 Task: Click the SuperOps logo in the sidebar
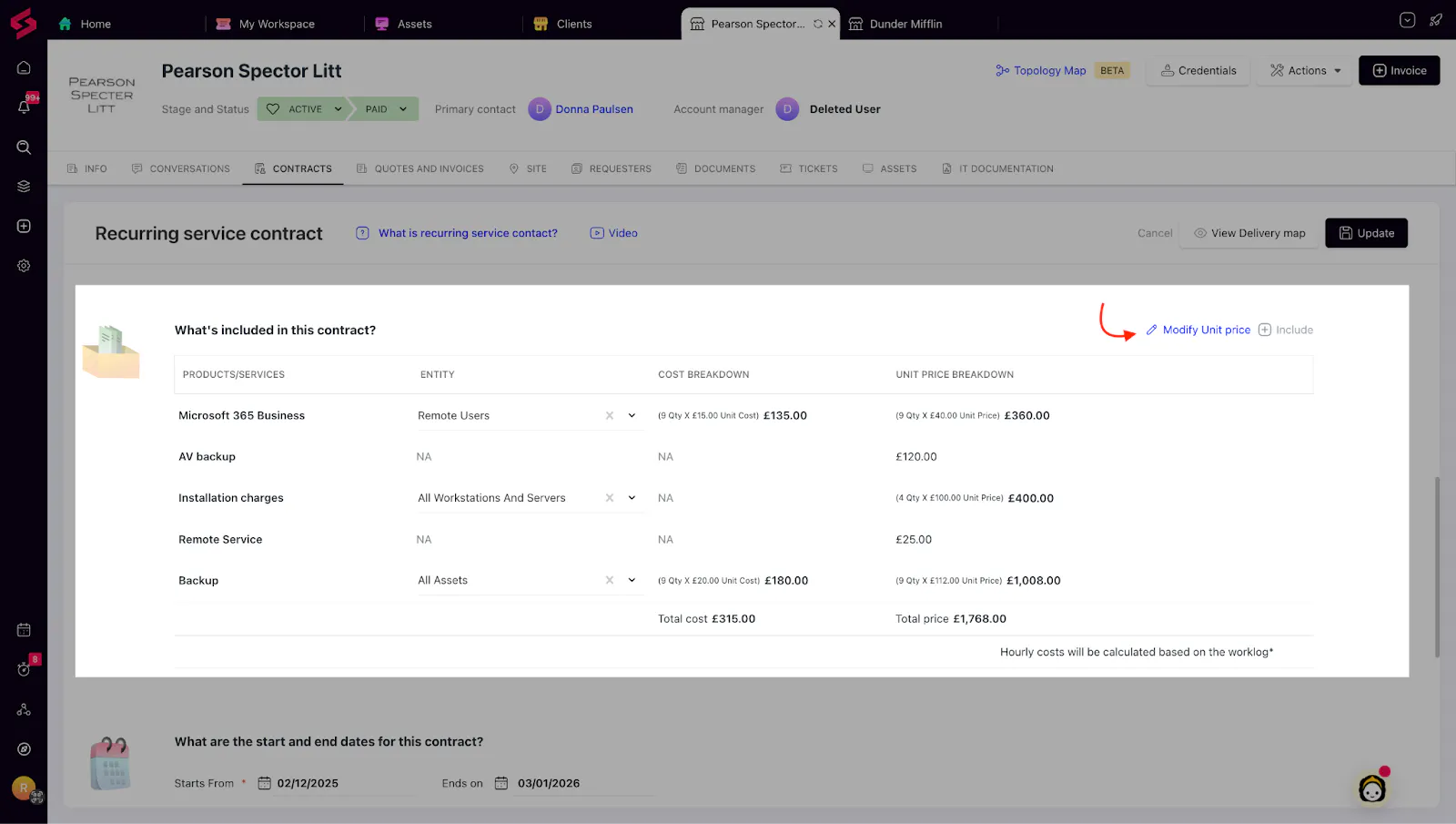[x=23, y=23]
